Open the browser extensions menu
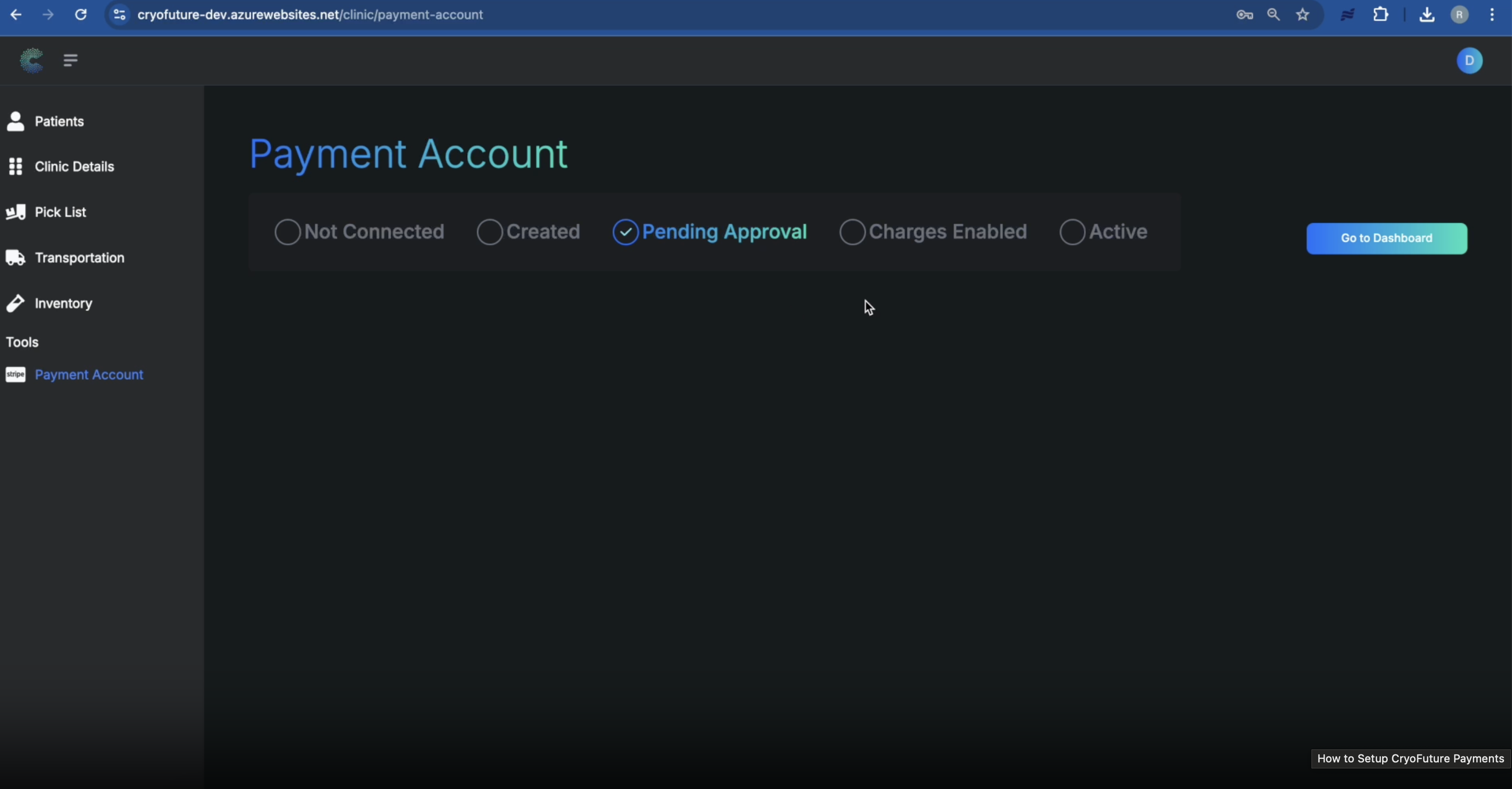Screen dimensions: 1512x789 1381,15
